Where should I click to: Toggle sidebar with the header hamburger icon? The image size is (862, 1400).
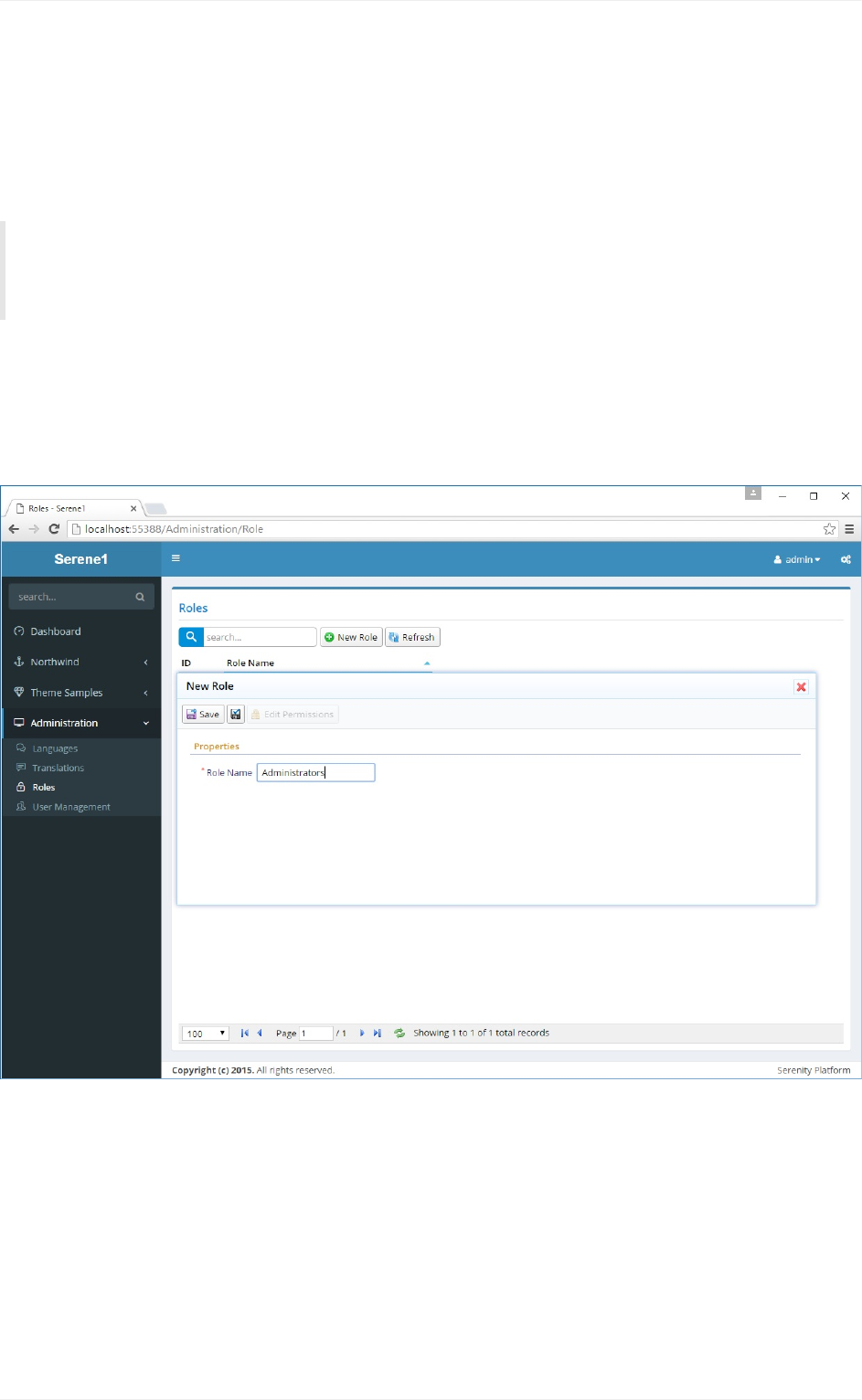point(176,558)
